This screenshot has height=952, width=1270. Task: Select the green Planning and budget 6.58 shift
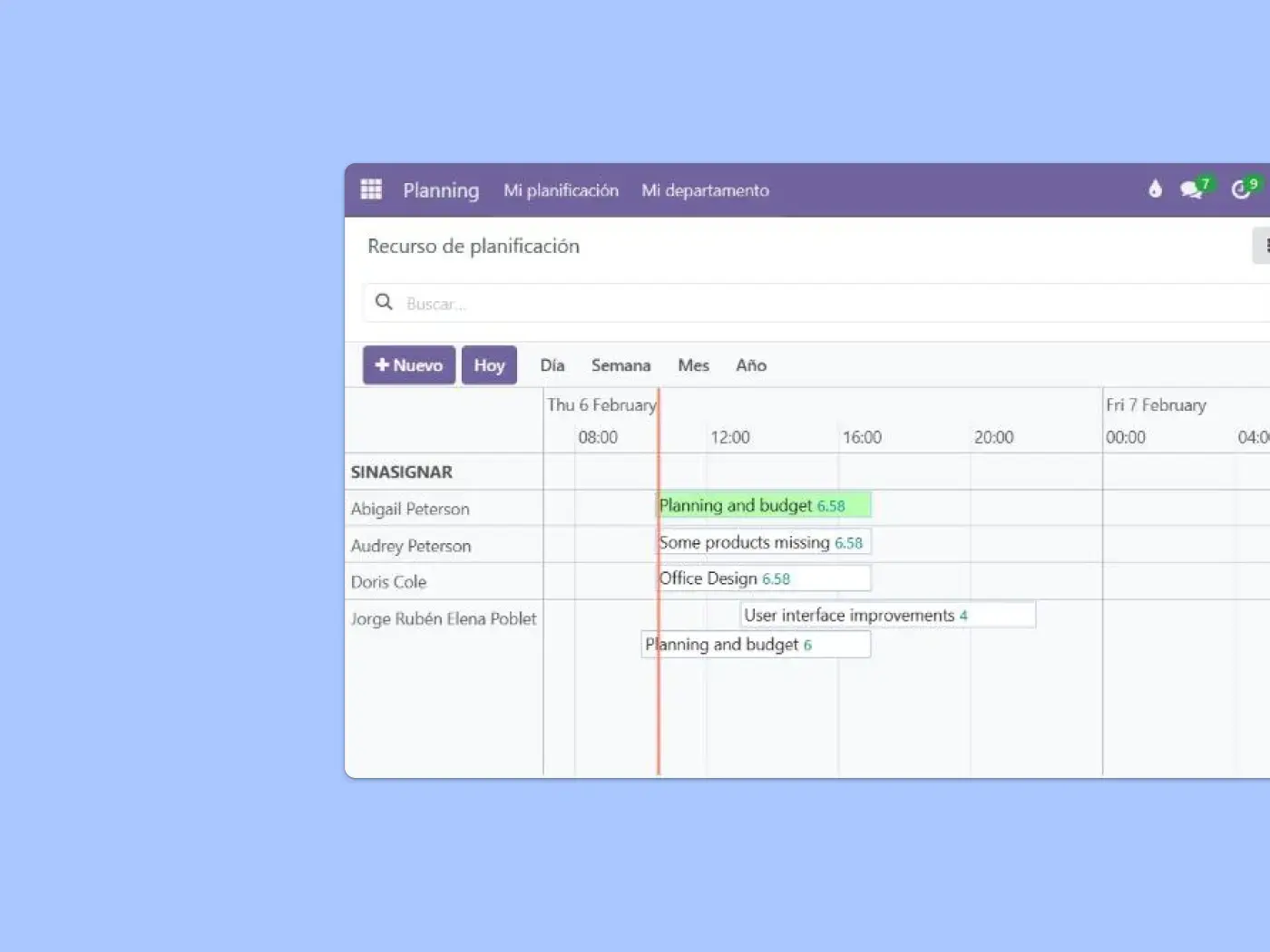(x=764, y=506)
